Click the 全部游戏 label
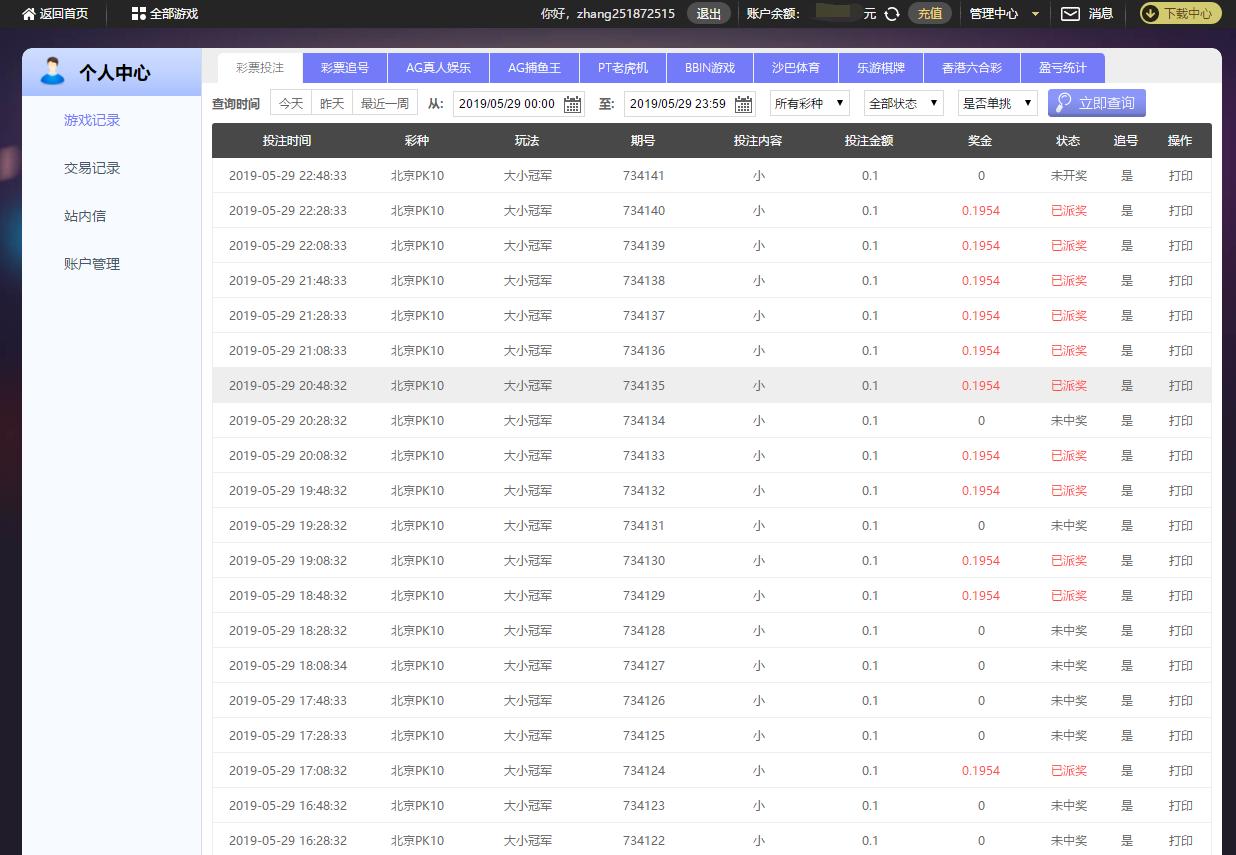 174,14
